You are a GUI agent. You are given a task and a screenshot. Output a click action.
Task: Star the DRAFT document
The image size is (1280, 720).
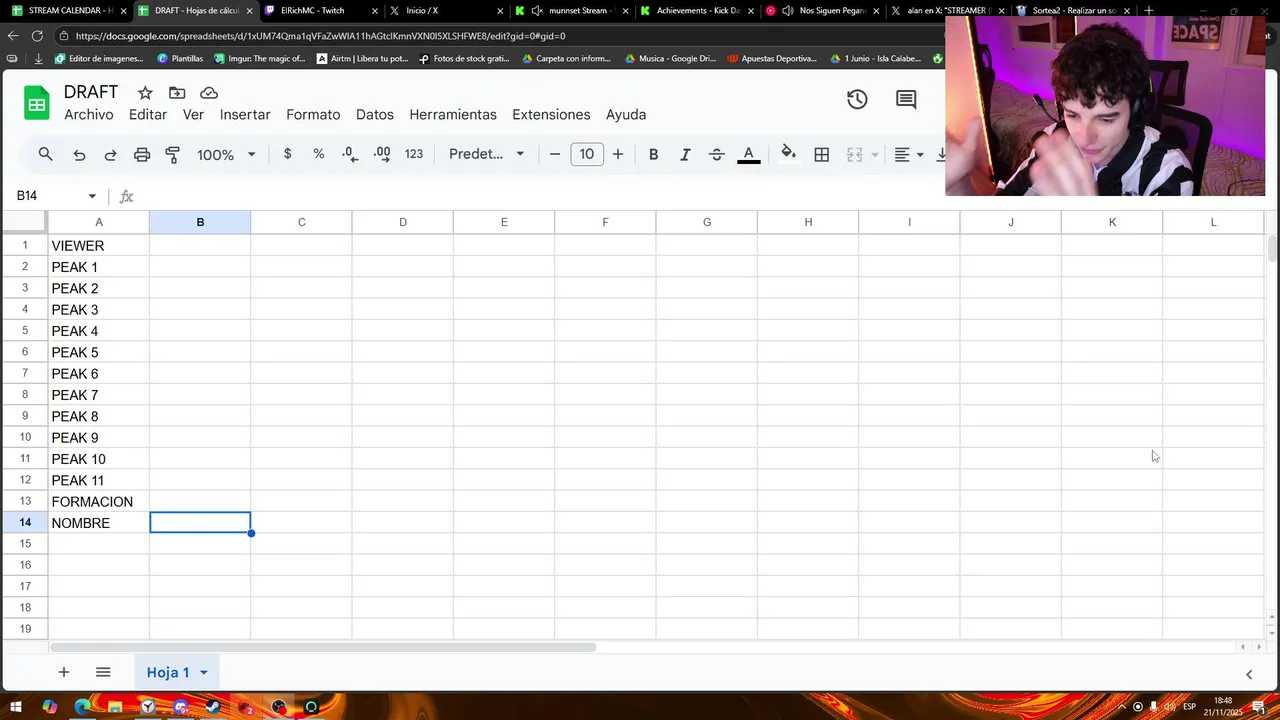(x=145, y=93)
